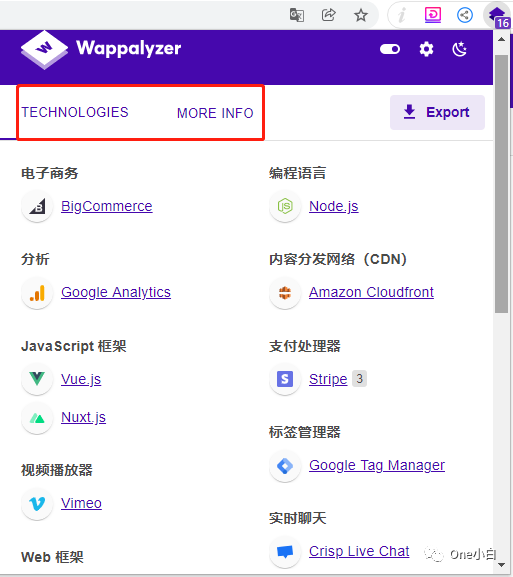Open the Nuxt.js link
Image resolution: width=513 pixels, height=577 pixels.
tap(84, 417)
